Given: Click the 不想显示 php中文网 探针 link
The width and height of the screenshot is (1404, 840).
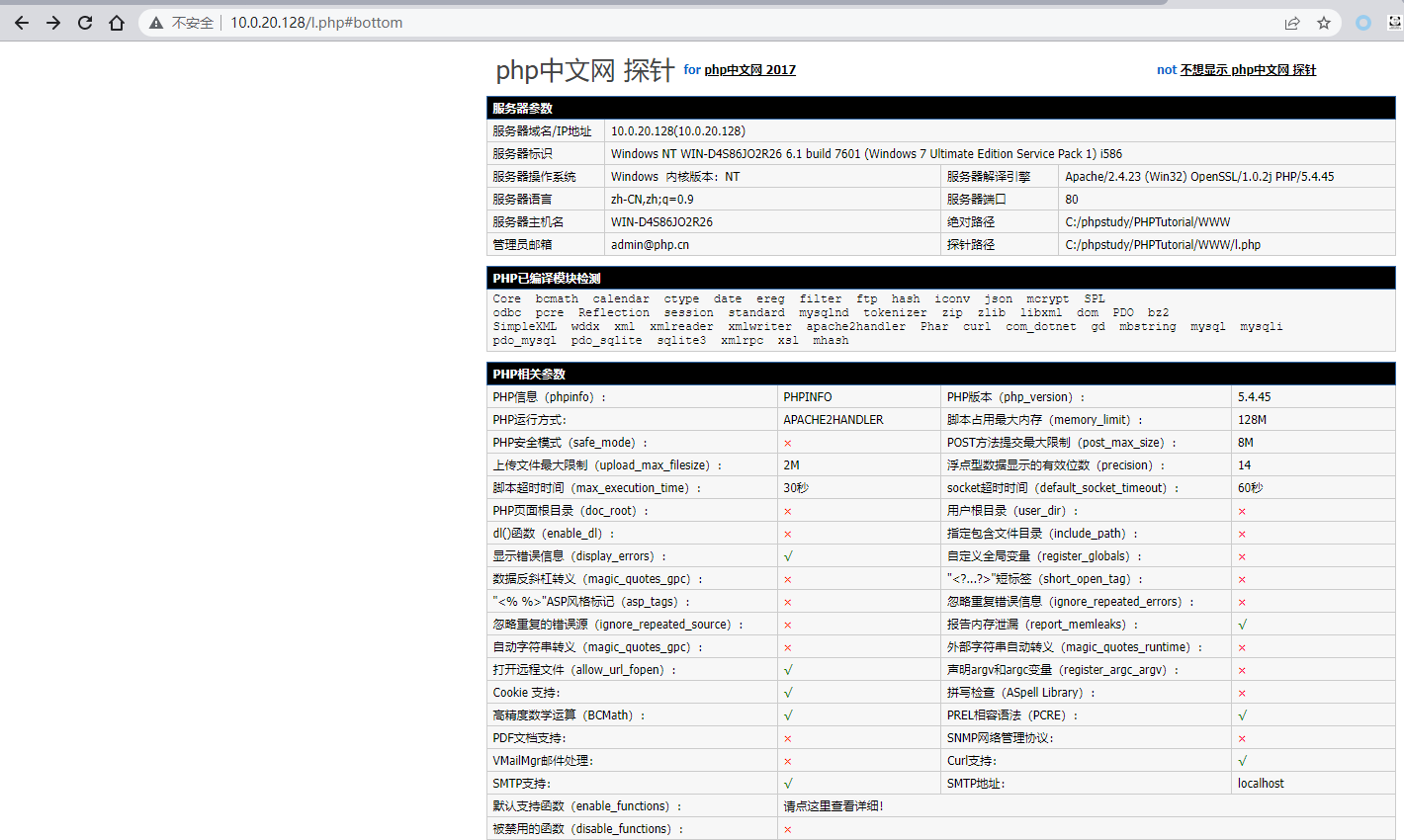Looking at the screenshot, I should tap(1248, 70).
